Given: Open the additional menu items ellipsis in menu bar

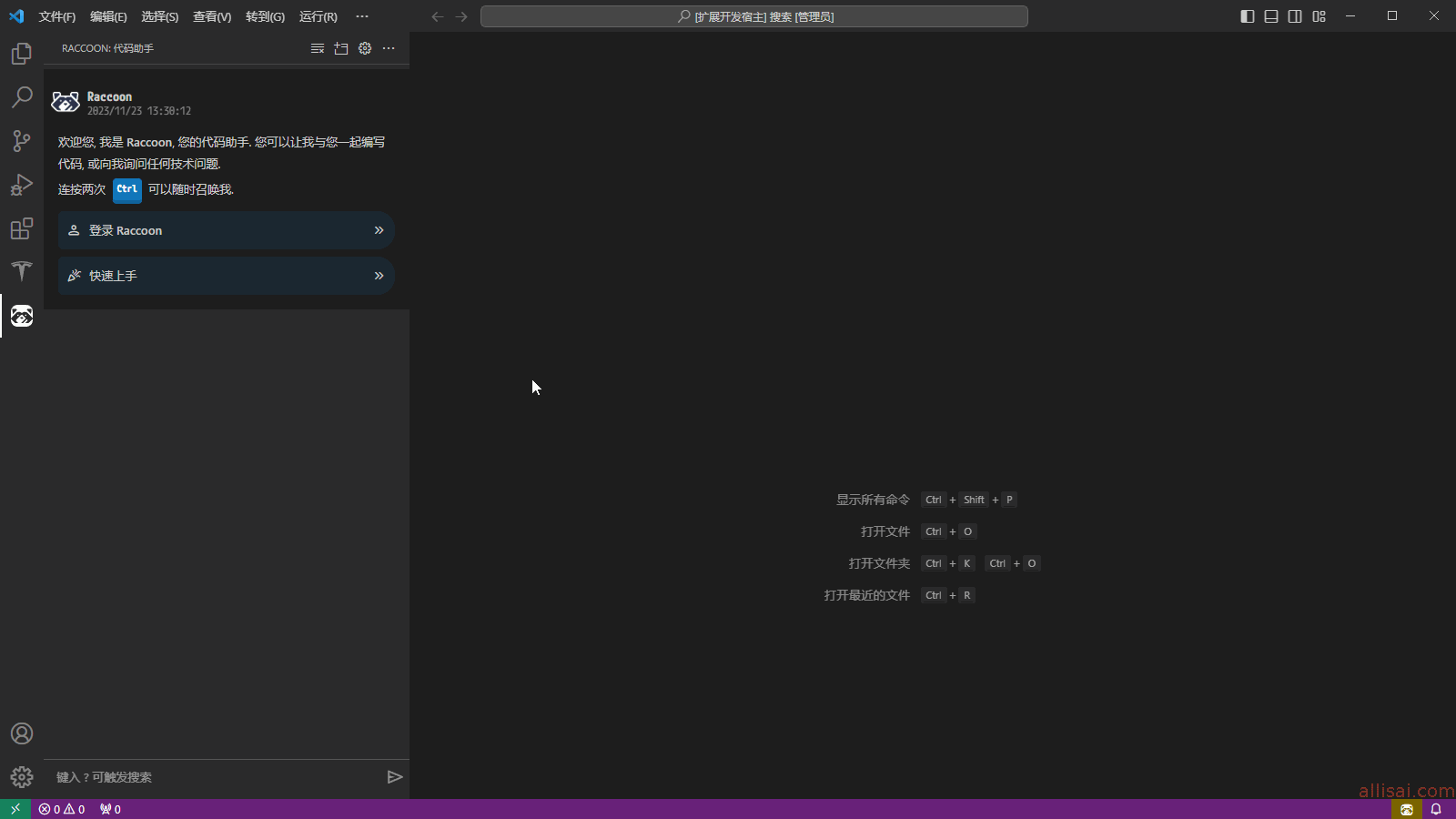Looking at the screenshot, I should (362, 16).
